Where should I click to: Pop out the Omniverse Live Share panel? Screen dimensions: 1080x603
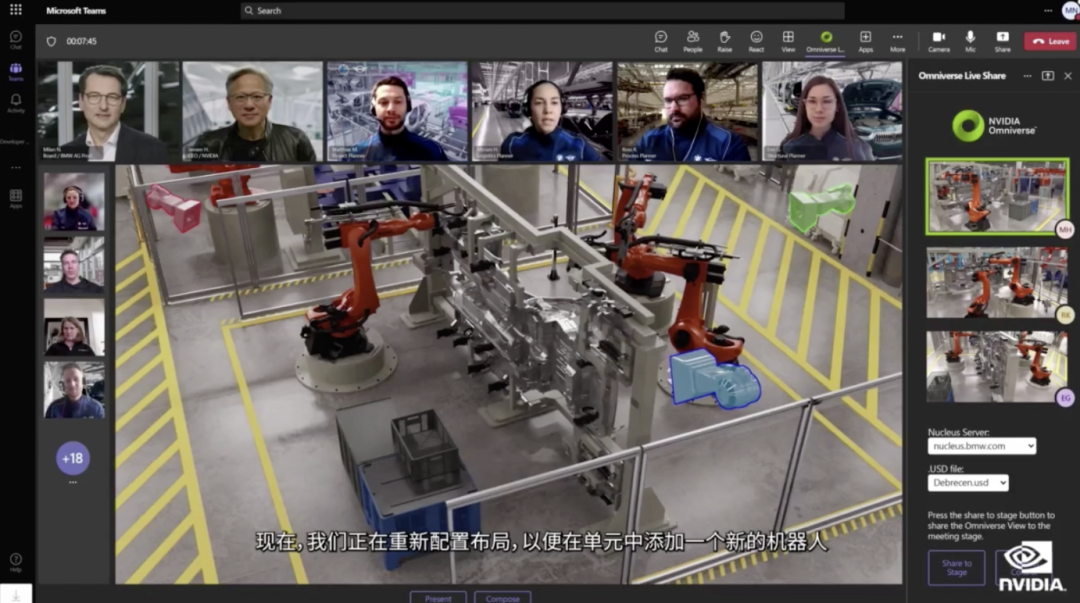click(1047, 76)
